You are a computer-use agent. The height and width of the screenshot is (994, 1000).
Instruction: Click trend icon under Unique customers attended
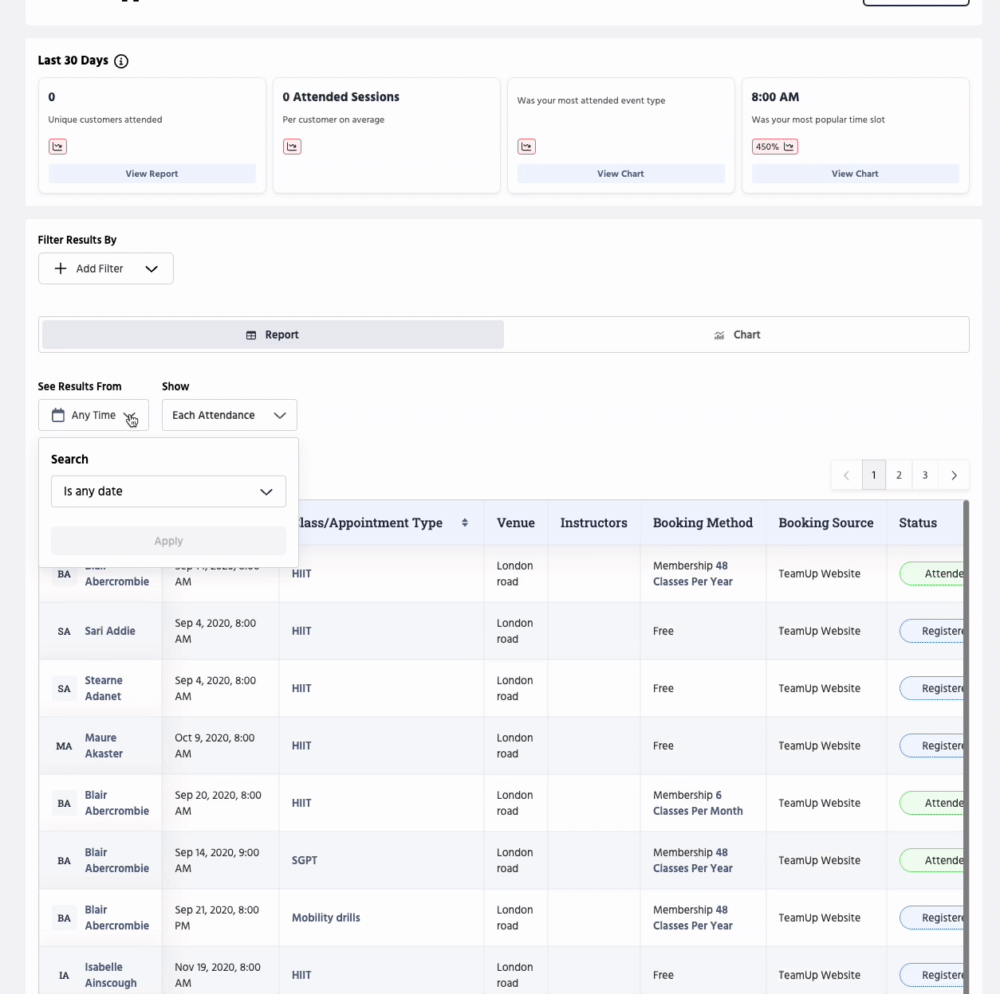coord(57,147)
